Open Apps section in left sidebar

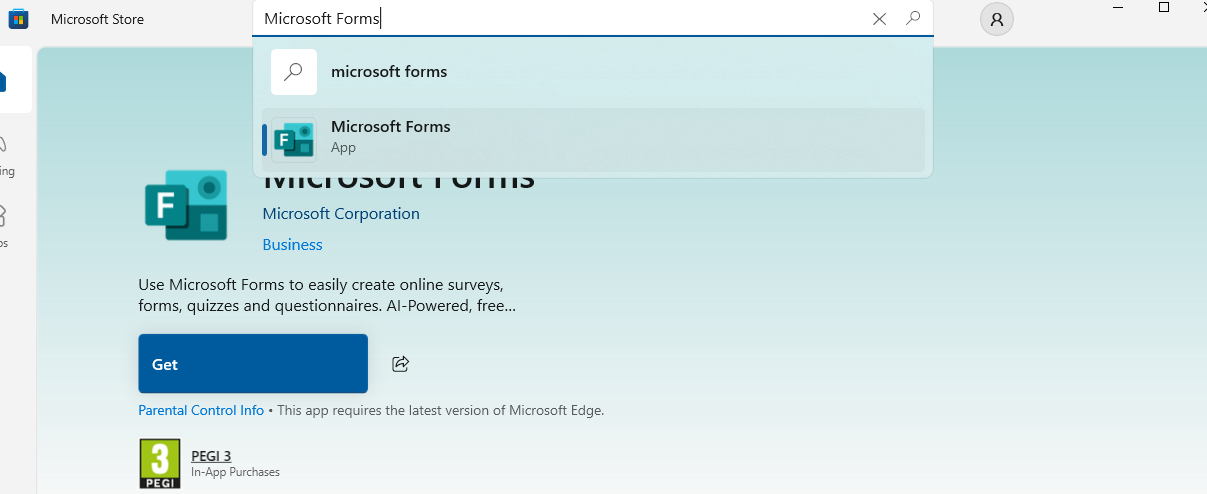point(4,225)
